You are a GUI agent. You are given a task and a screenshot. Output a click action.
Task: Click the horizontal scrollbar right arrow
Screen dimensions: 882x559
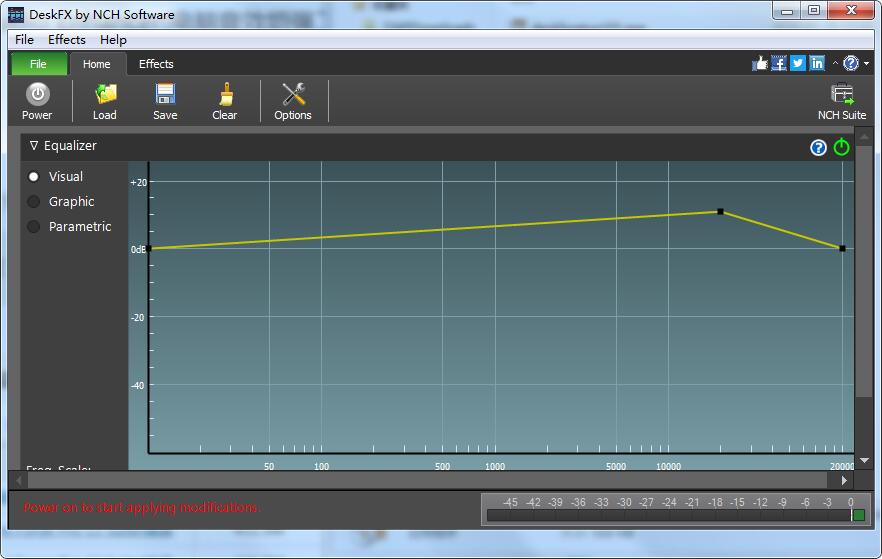tap(844, 480)
